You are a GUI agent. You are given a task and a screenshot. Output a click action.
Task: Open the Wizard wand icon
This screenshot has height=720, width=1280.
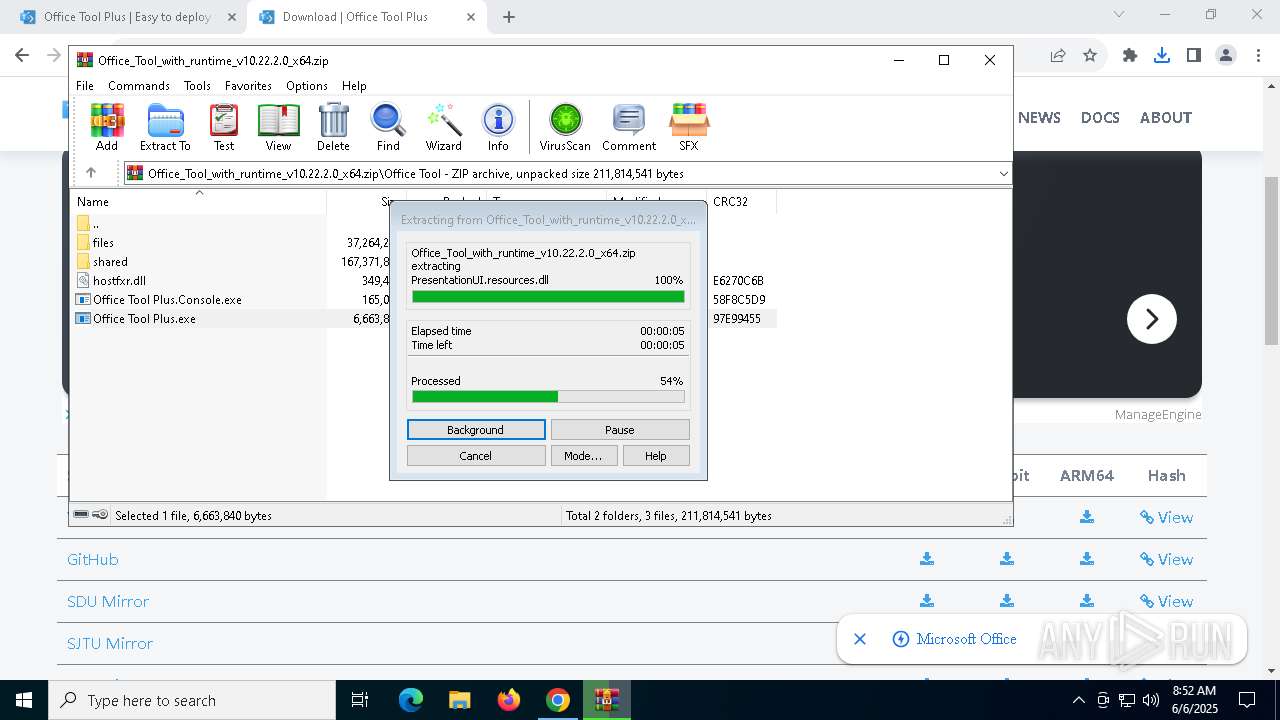[444, 127]
